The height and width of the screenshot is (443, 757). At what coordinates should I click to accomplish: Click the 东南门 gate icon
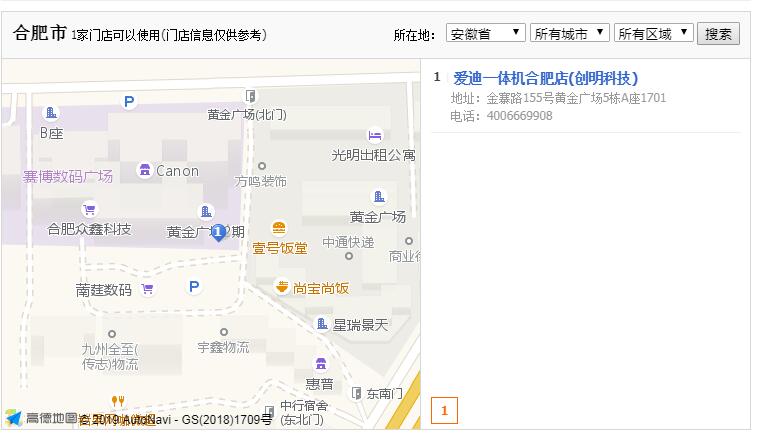[356, 393]
